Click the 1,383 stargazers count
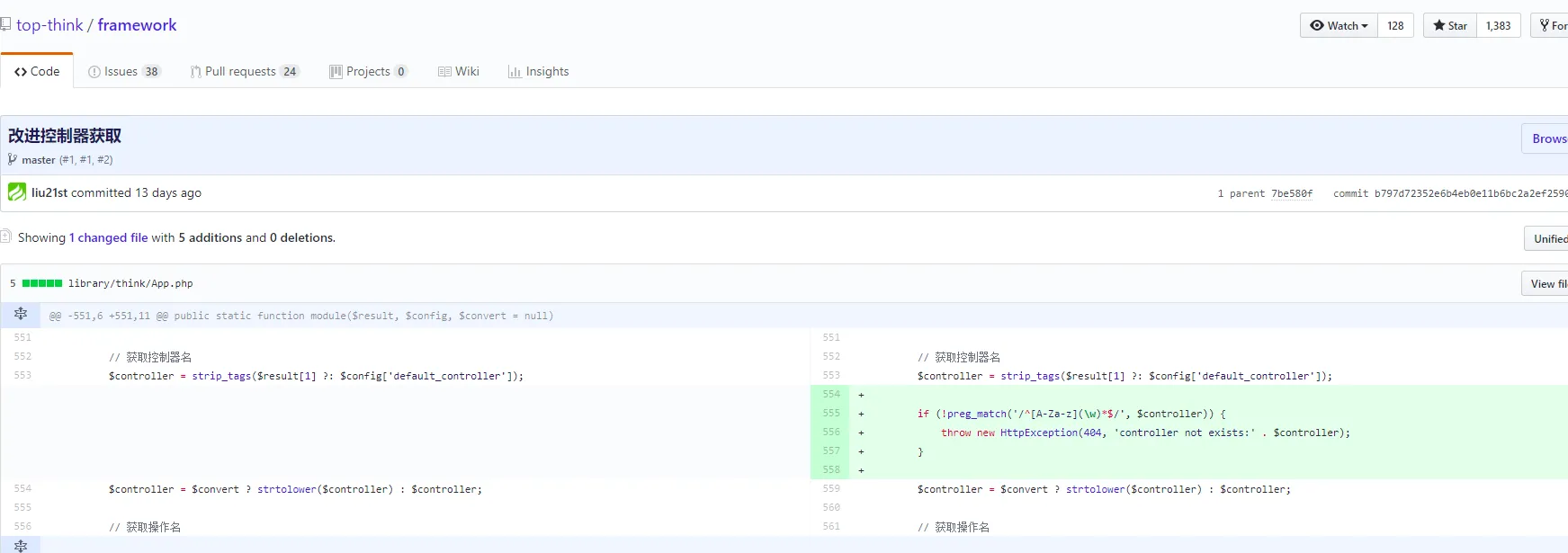 coord(1498,25)
